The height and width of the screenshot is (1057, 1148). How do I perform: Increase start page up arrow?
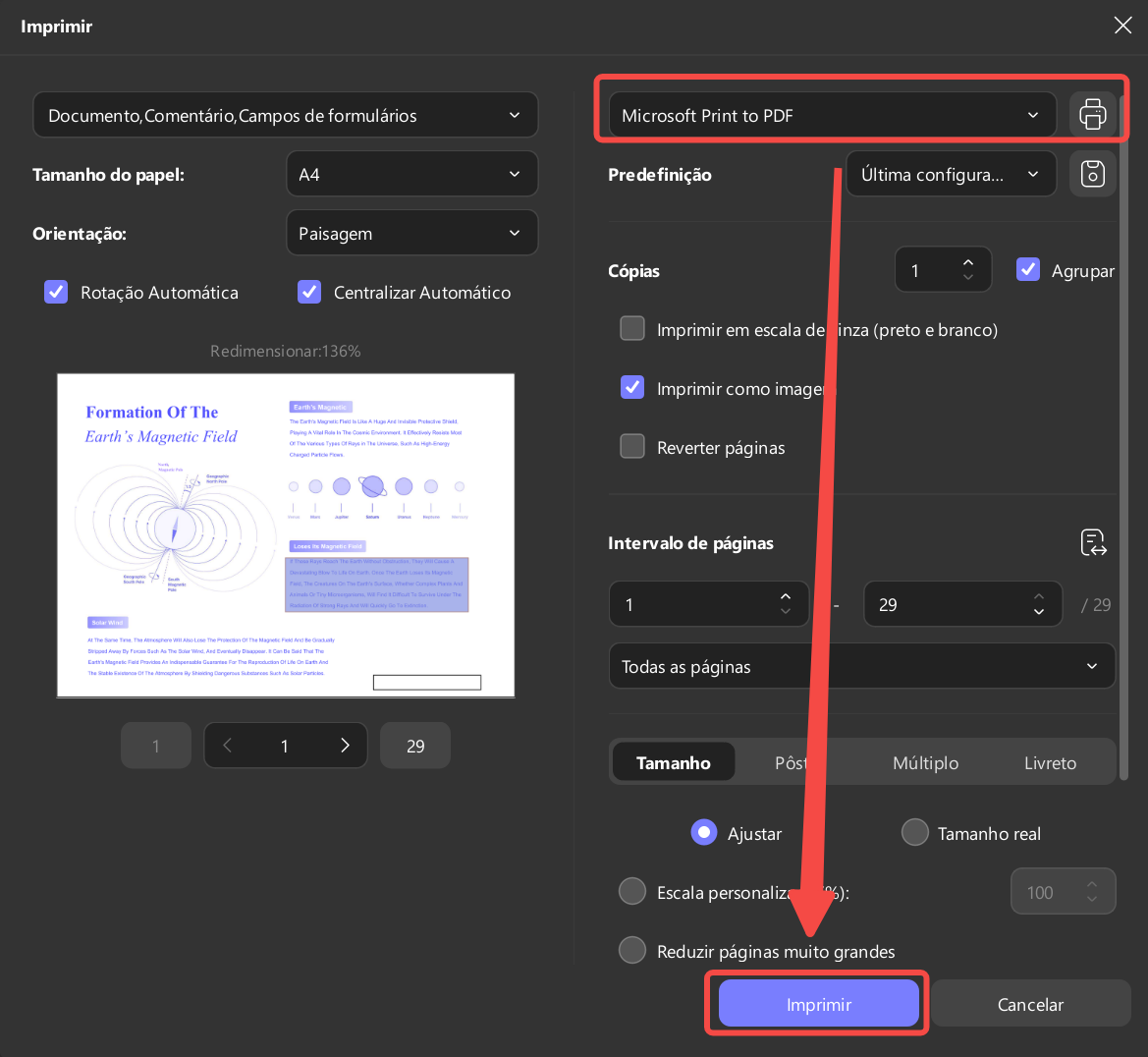pos(786,596)
